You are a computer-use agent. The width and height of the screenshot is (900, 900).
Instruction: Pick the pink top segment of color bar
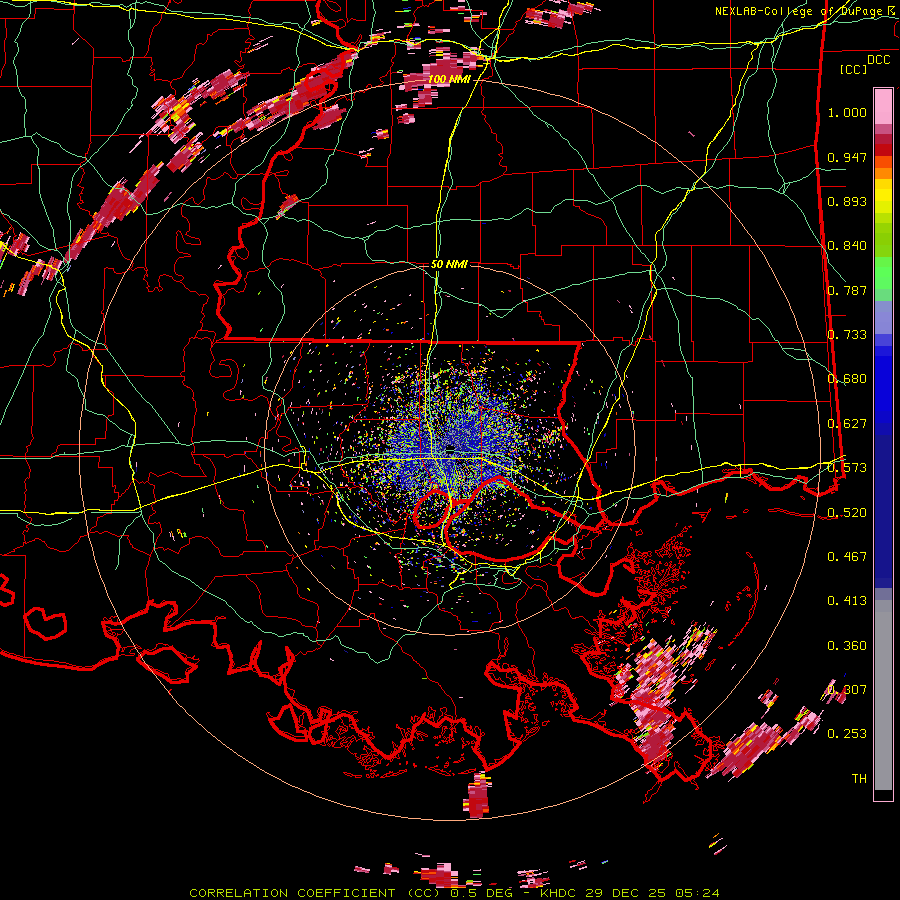tap(883, 106)
